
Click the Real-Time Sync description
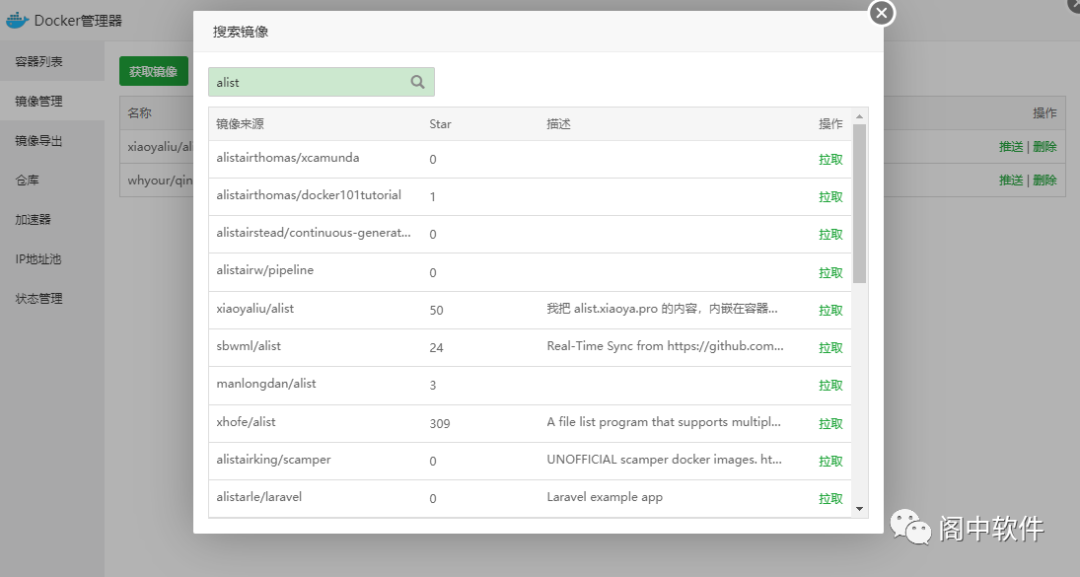click(x=665, y=346)
